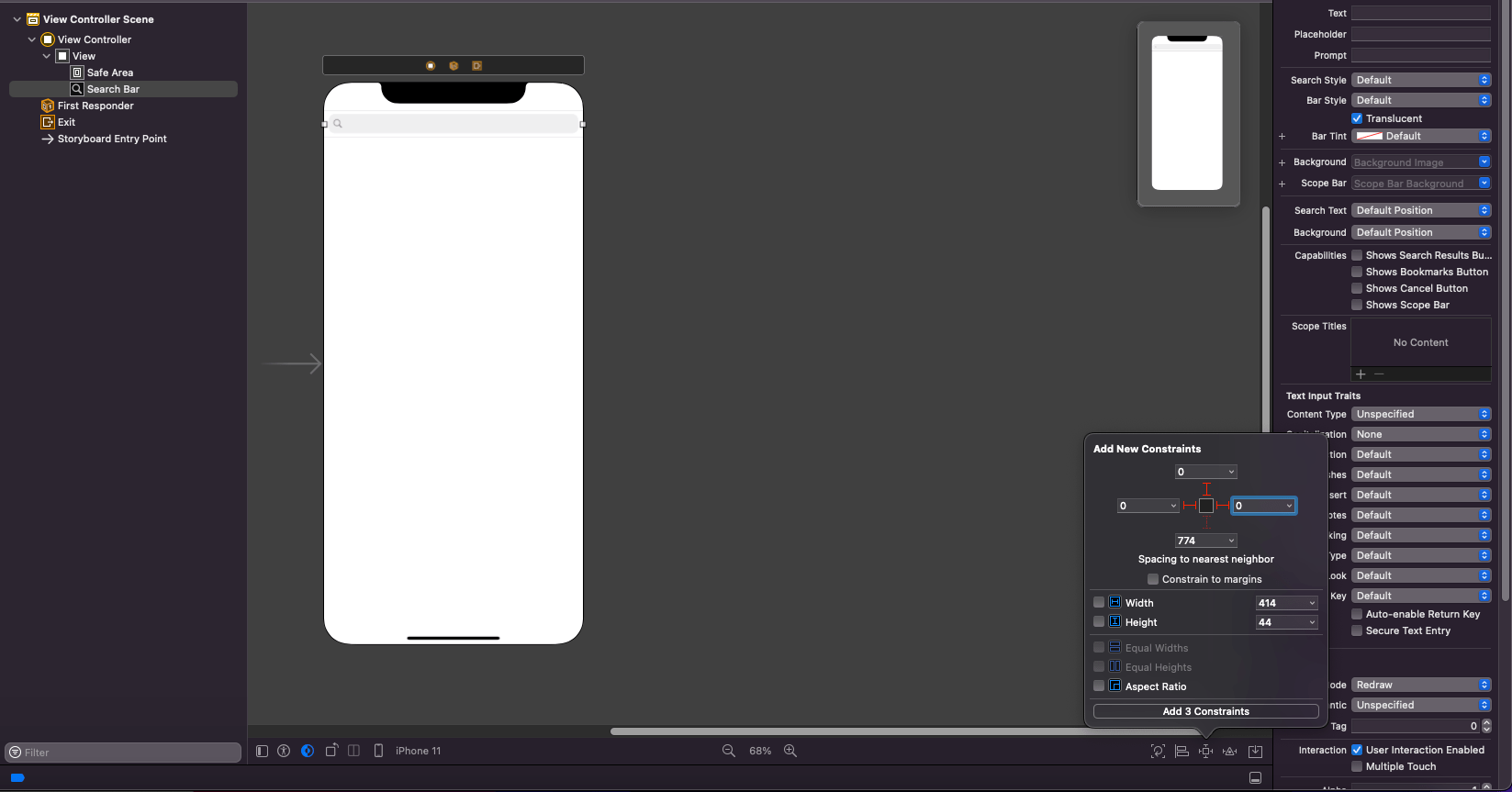
Task: Click the 68% zoom level
Action: click(760, 751)
